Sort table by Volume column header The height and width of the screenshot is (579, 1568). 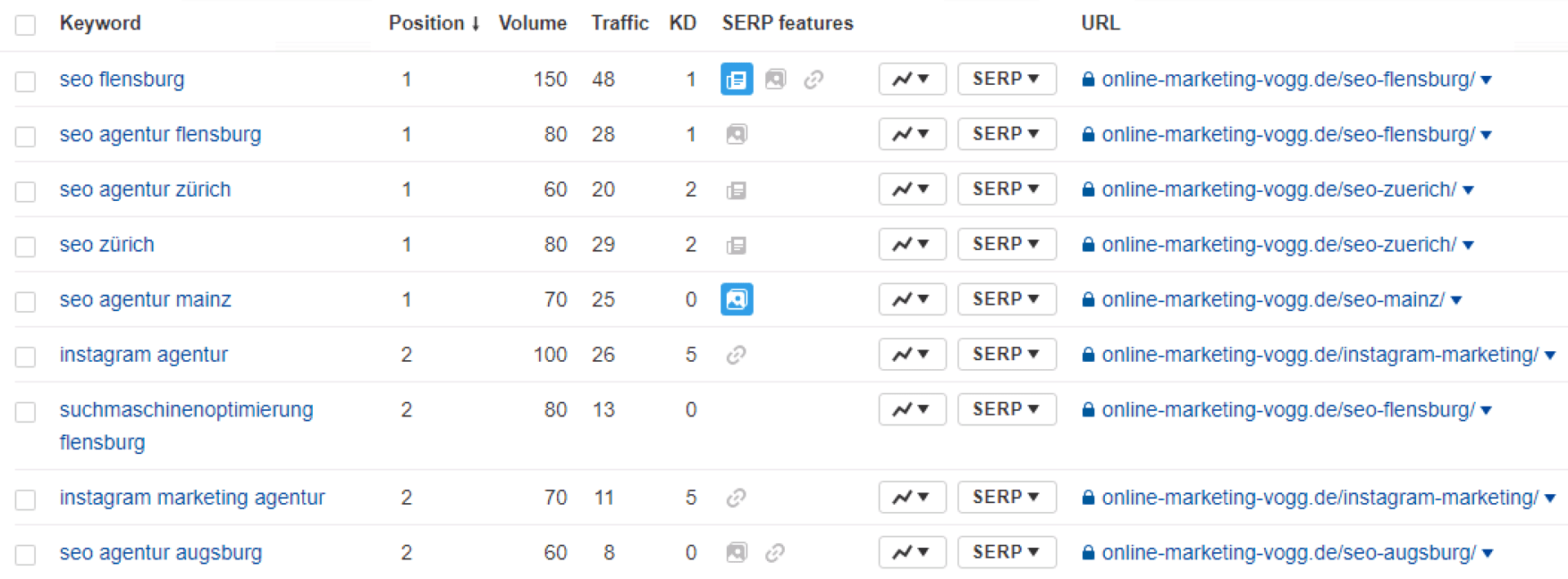(x=532, y=23)
